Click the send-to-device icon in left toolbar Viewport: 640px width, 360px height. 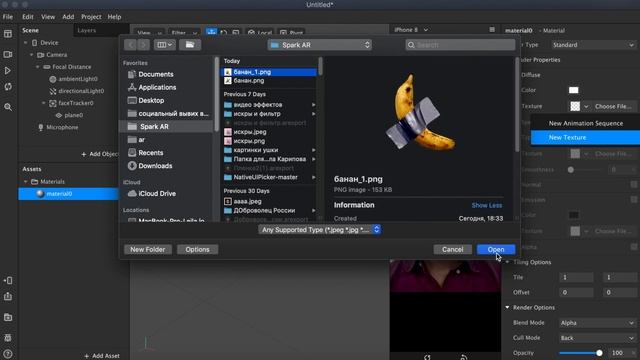pyautogui.click(x=8, y=280)
